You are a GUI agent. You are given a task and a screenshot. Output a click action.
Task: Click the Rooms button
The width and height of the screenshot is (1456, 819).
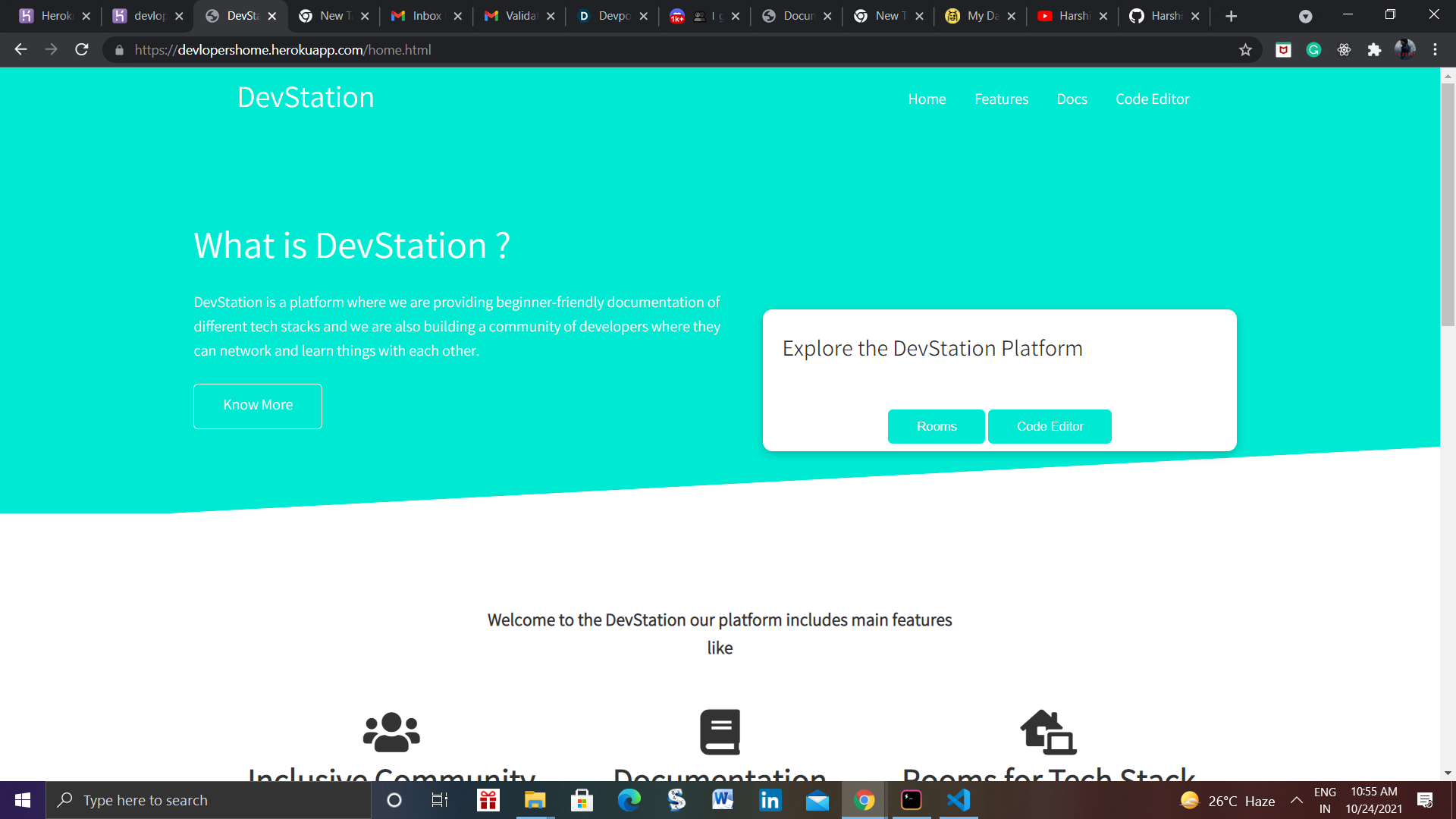coord(936,426)
